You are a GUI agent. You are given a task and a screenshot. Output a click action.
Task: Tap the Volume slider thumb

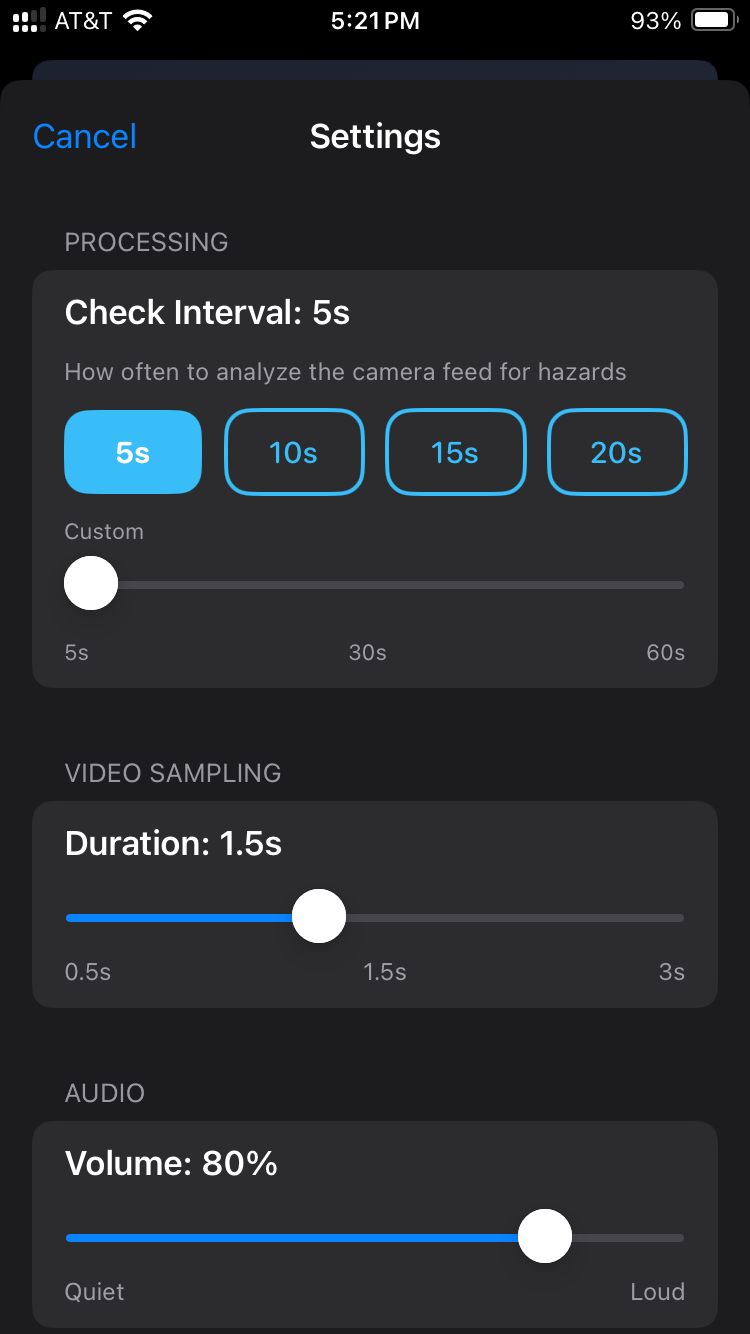point(545,1236)
